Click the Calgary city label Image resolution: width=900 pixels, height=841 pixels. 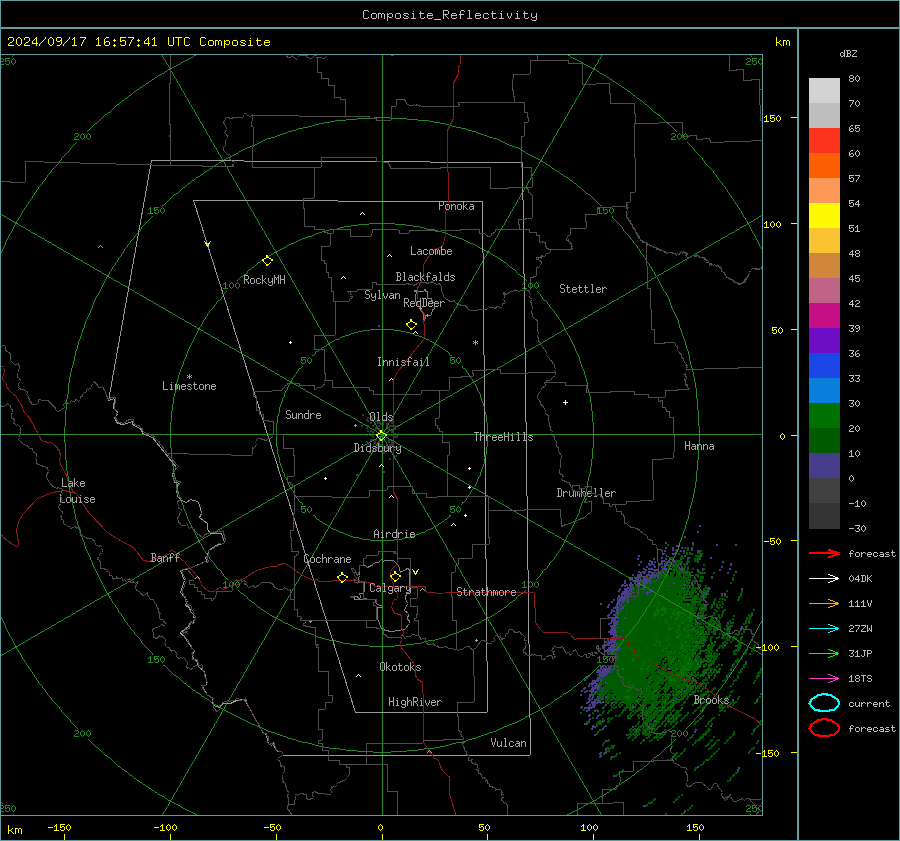tap(390, 588)
